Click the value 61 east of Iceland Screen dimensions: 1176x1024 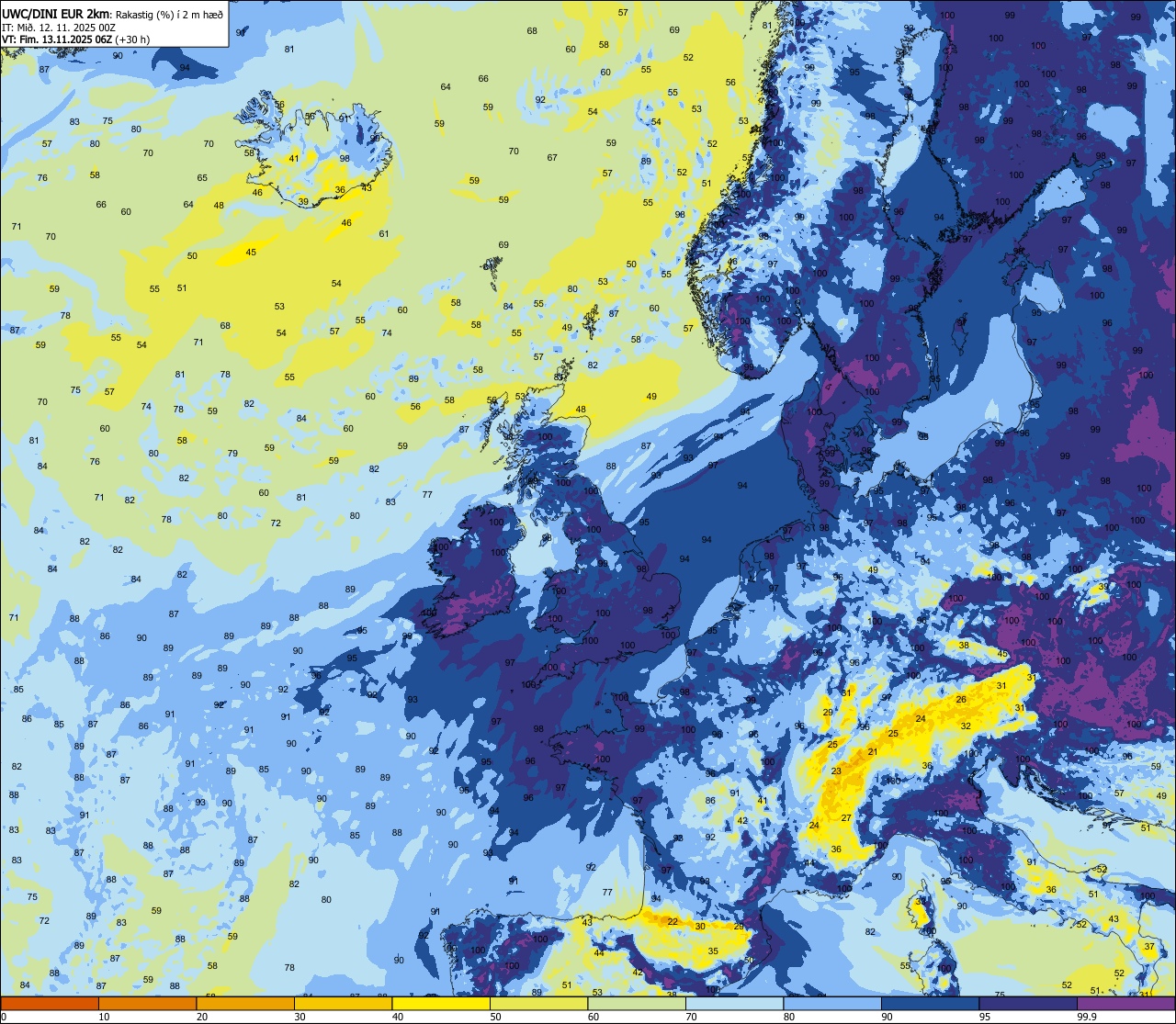384,233
